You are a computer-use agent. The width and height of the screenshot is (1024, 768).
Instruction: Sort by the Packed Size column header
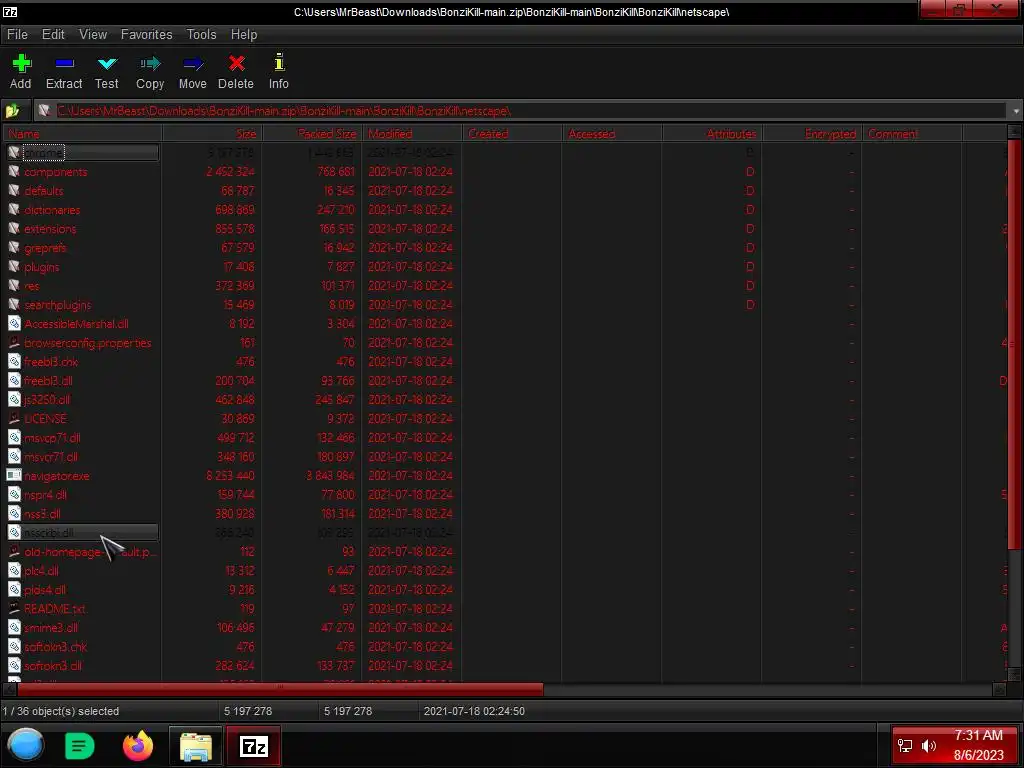point(312,134)
